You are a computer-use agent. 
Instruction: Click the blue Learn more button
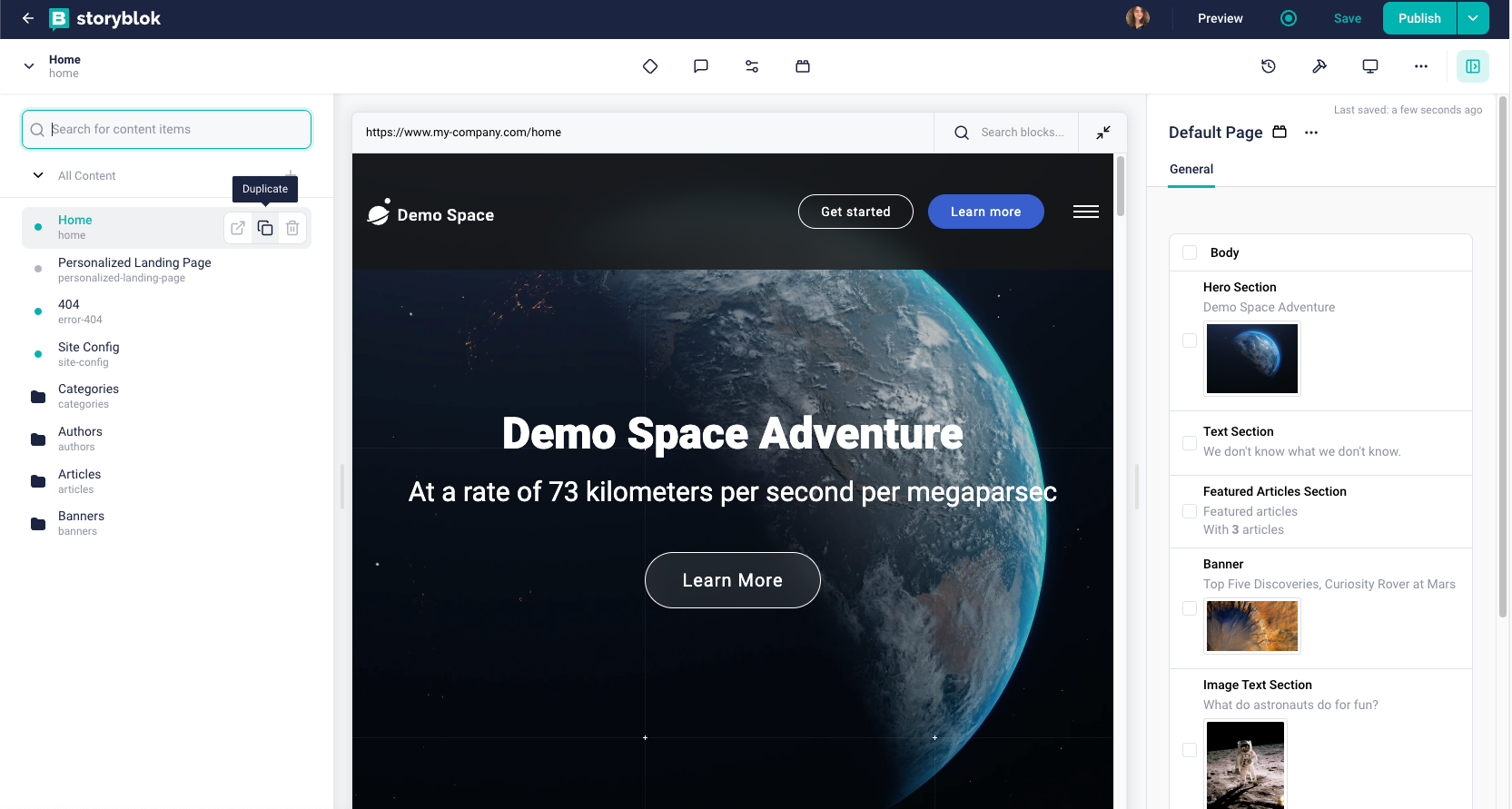985,212
